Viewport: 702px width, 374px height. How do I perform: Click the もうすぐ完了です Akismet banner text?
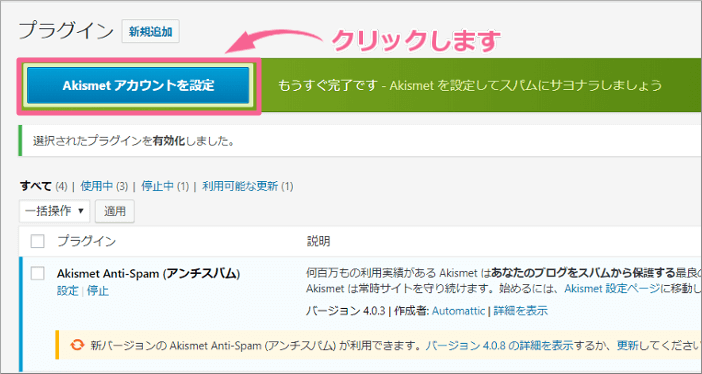point(470,85)
